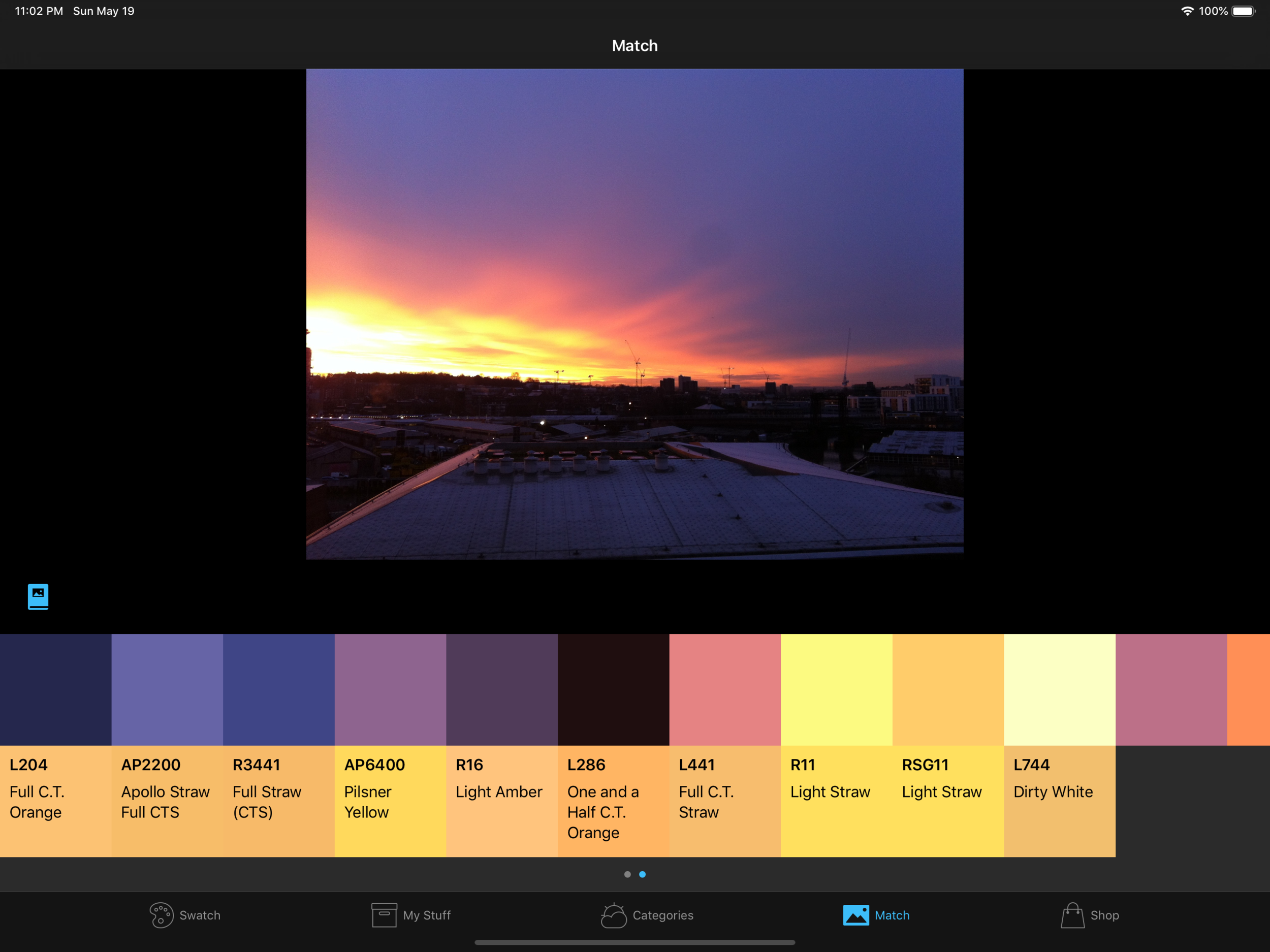The width and height of the screenshot is (1270, 952).
Task: Choose the orange swatch at far right
Action: [x=1249, y=689]
